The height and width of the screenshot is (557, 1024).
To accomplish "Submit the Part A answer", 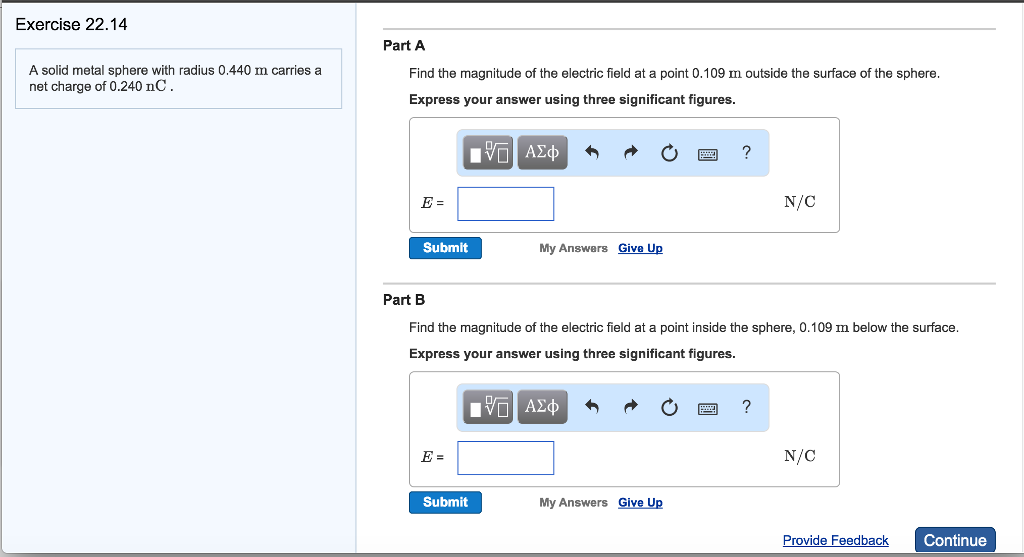I will 445,248.
